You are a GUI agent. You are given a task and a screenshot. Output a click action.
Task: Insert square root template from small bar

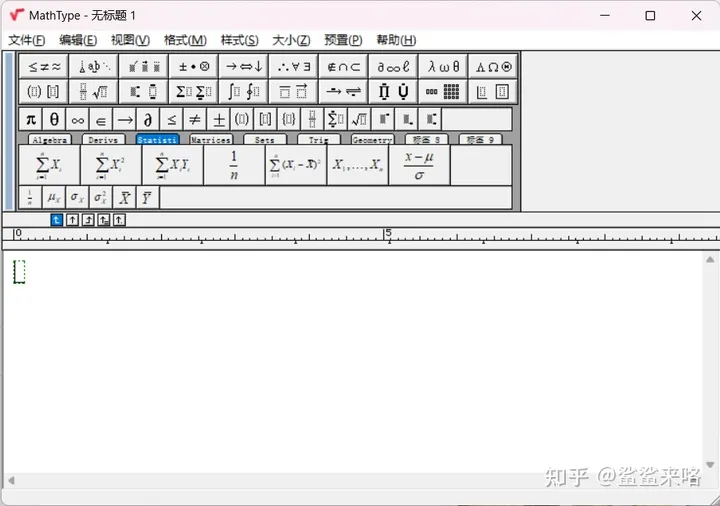359,120
